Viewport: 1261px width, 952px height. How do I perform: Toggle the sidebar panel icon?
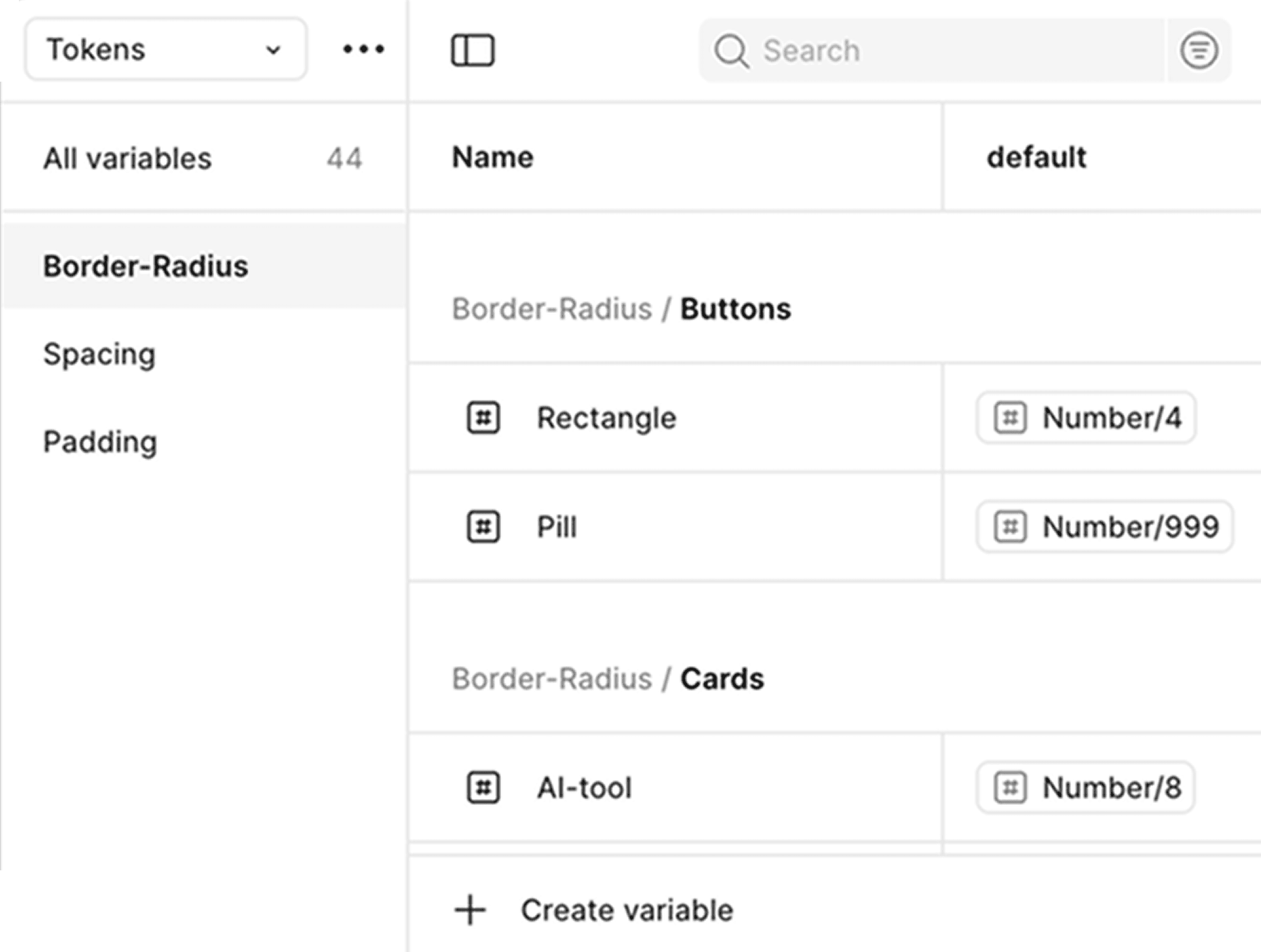click(x=473, y=50)
